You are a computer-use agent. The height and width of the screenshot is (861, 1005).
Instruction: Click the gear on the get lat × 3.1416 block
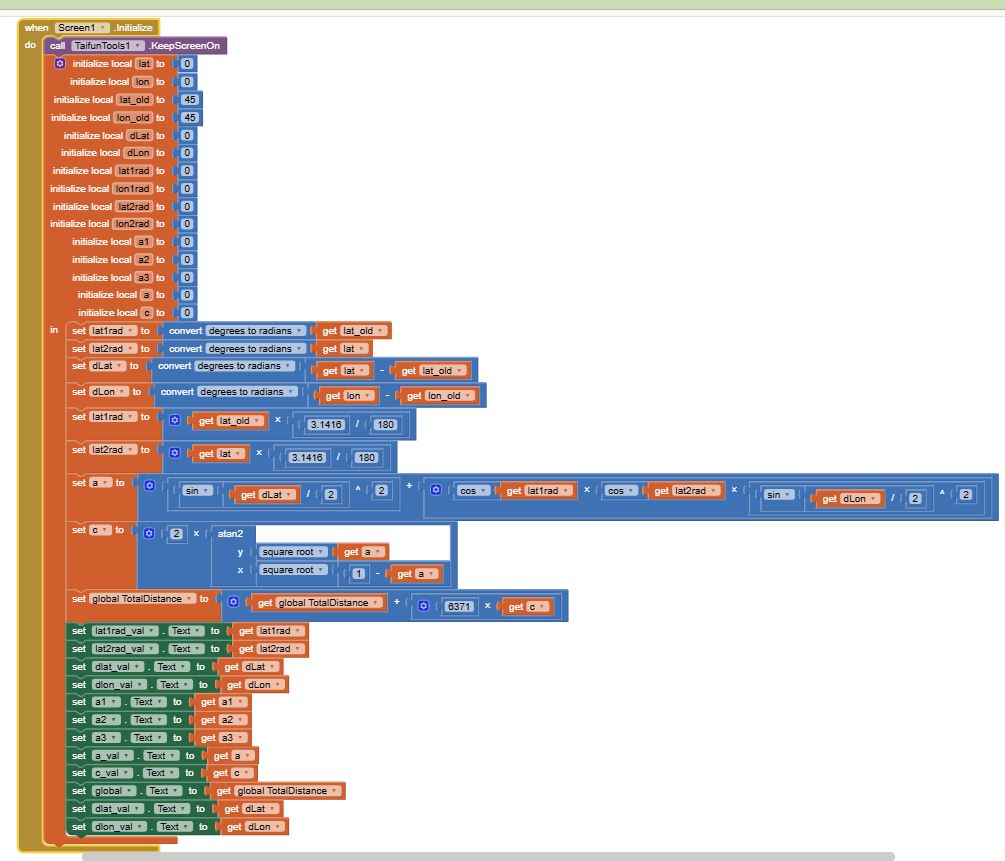[x=174, y=453]
